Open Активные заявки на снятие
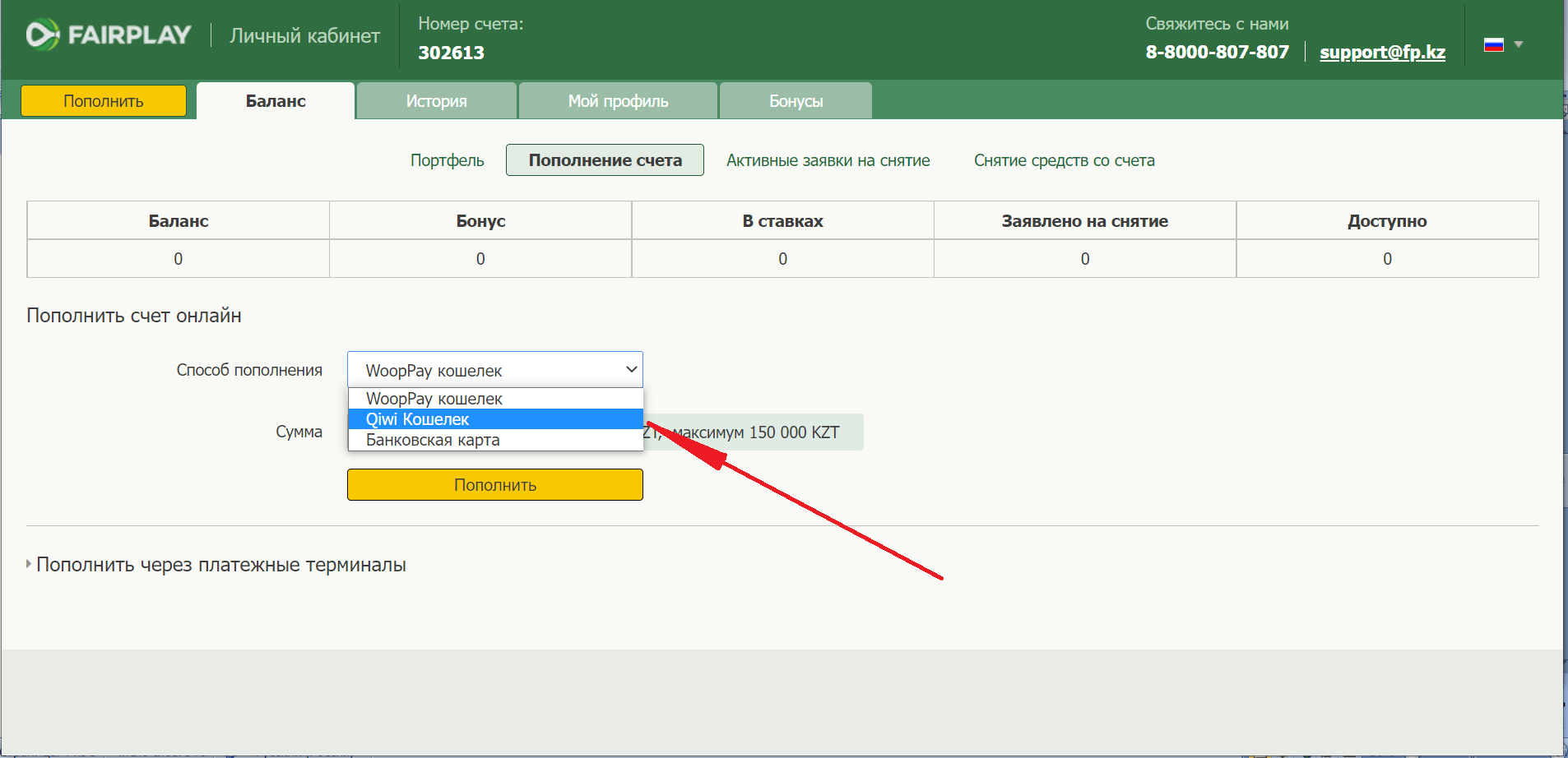 coord(828,160)
